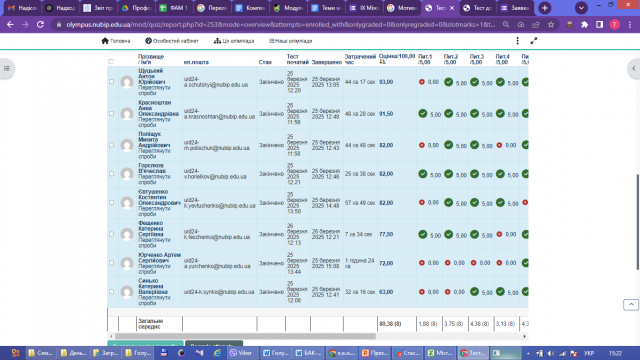
Task: Open Ця олімпіада menu item
Action: (234, 41)
